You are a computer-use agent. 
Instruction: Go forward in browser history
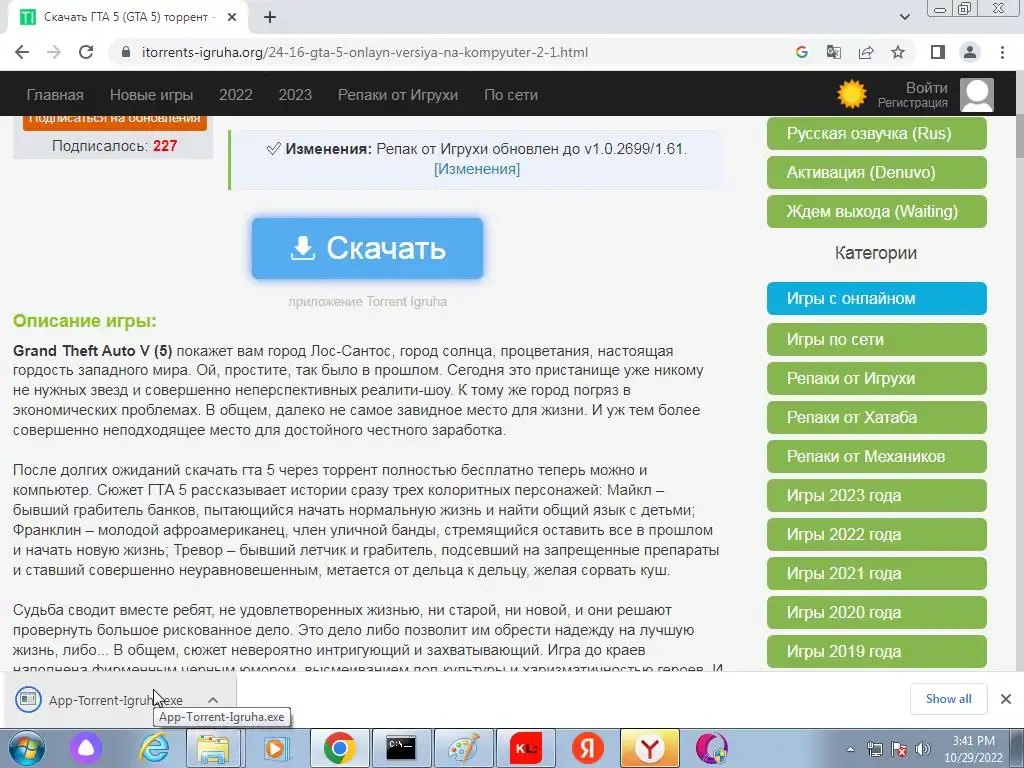click(54, 52)
